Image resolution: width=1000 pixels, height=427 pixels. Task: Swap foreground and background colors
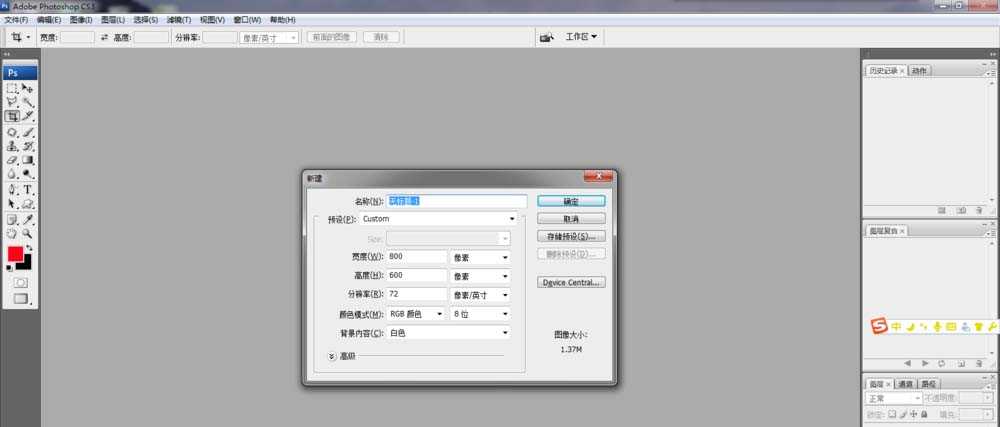[x=29, y=248]
